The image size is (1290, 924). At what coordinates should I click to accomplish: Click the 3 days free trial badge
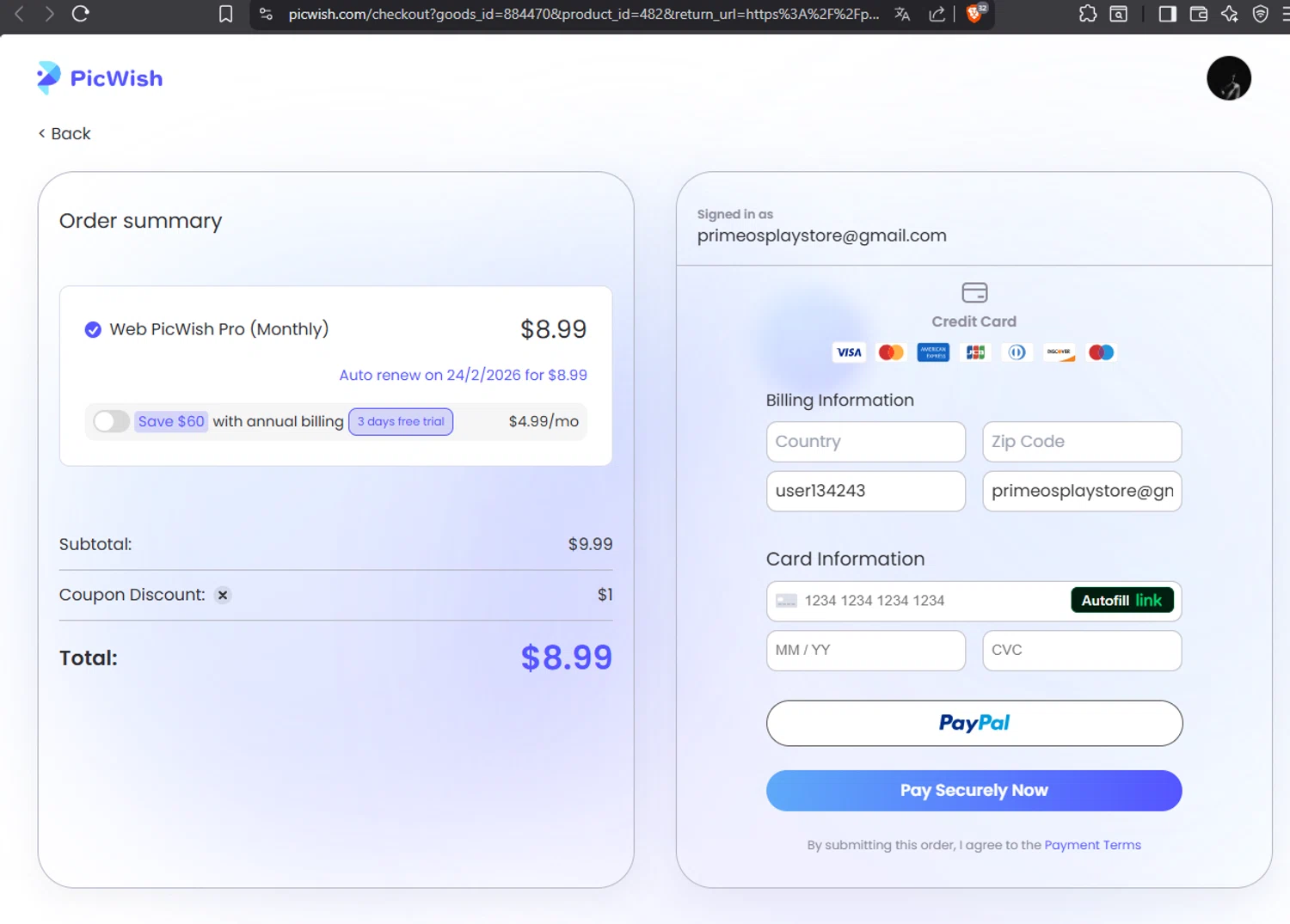coord(401,421)
